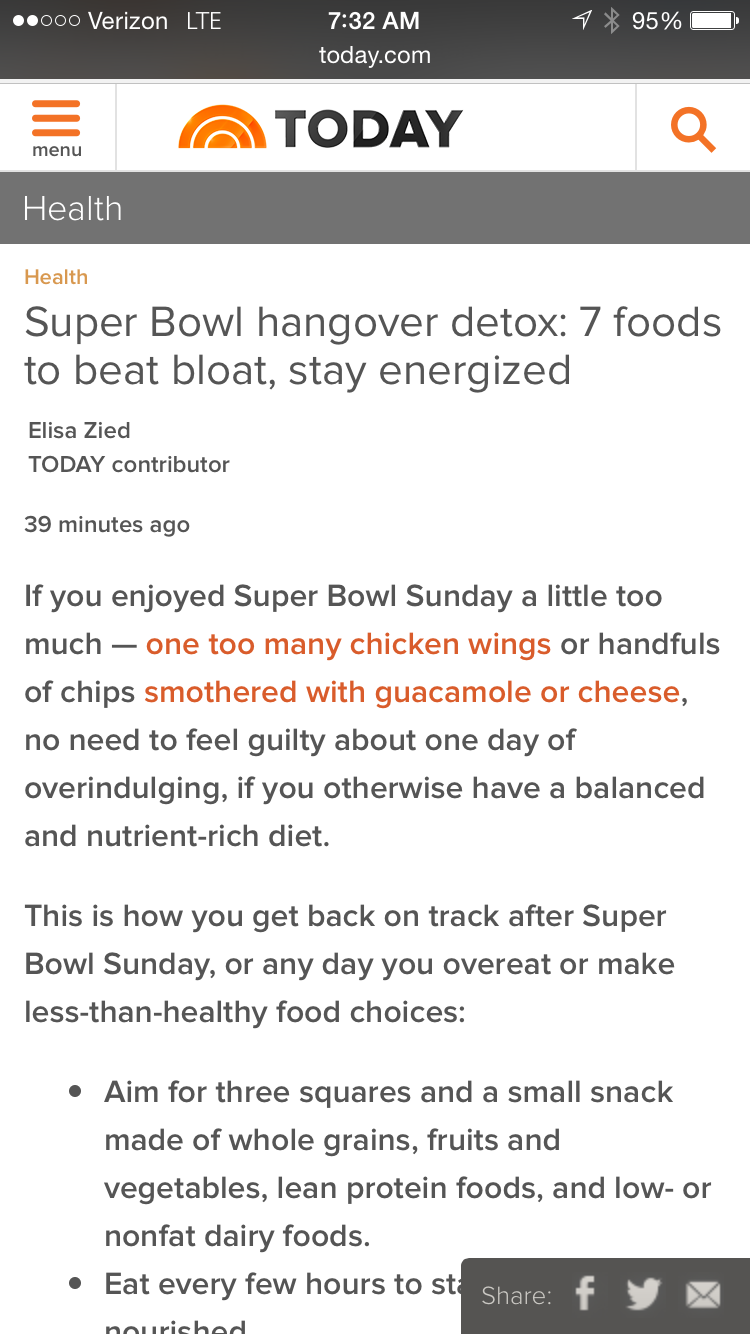Tap the today.com address bar
The image size is (750, 1334).
(375, 56)
